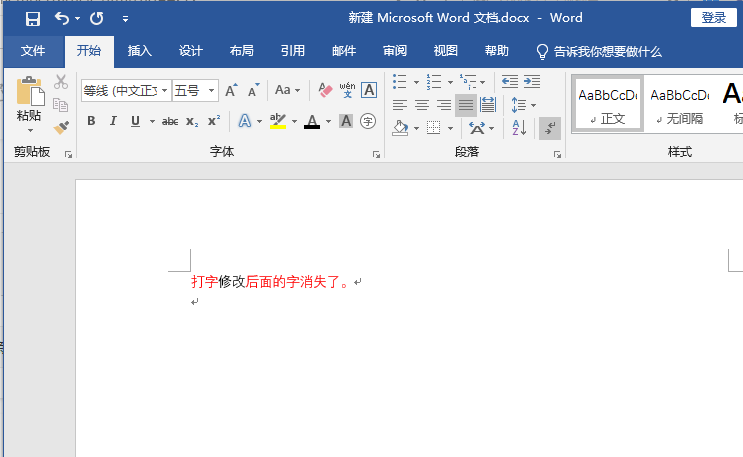This screenshot has height=457, width=743.
Task: Toggle show paragraph marks button
Action: point(550,128)
